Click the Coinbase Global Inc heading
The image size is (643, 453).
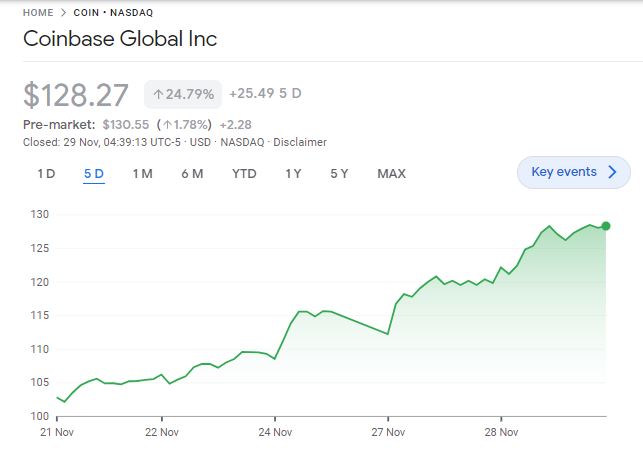pos(120,40)
